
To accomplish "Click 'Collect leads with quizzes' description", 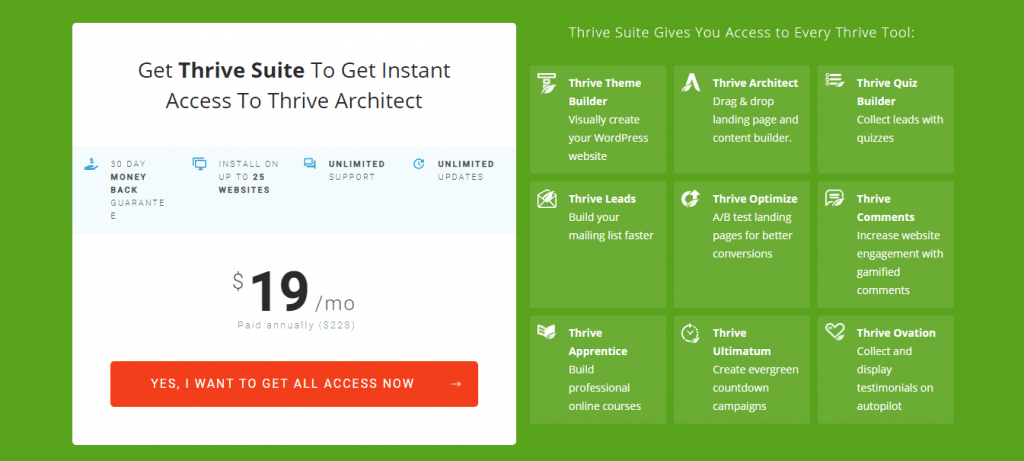I will 900,129.
